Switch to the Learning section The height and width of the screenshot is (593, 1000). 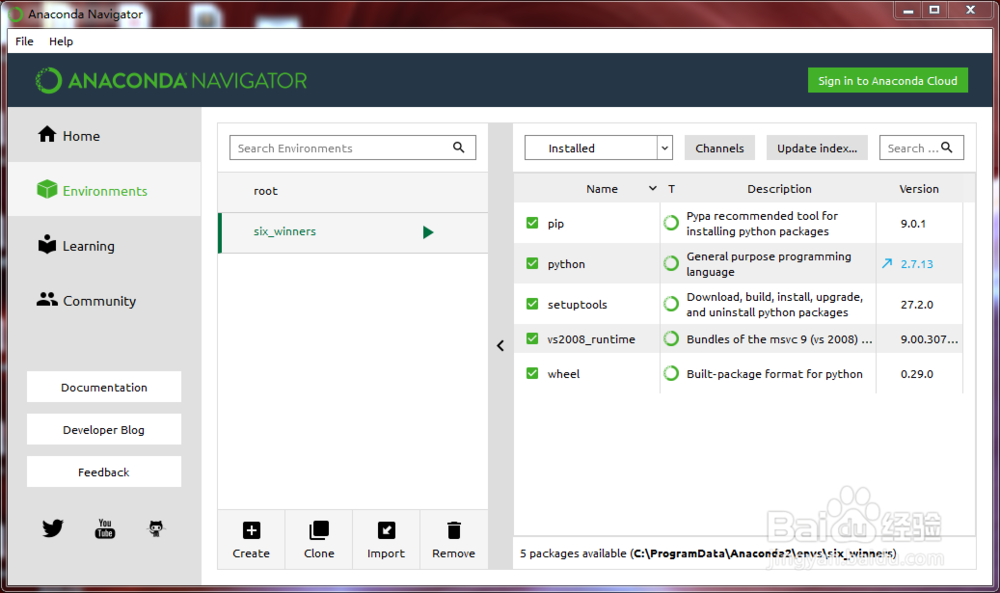coord(105,245)
